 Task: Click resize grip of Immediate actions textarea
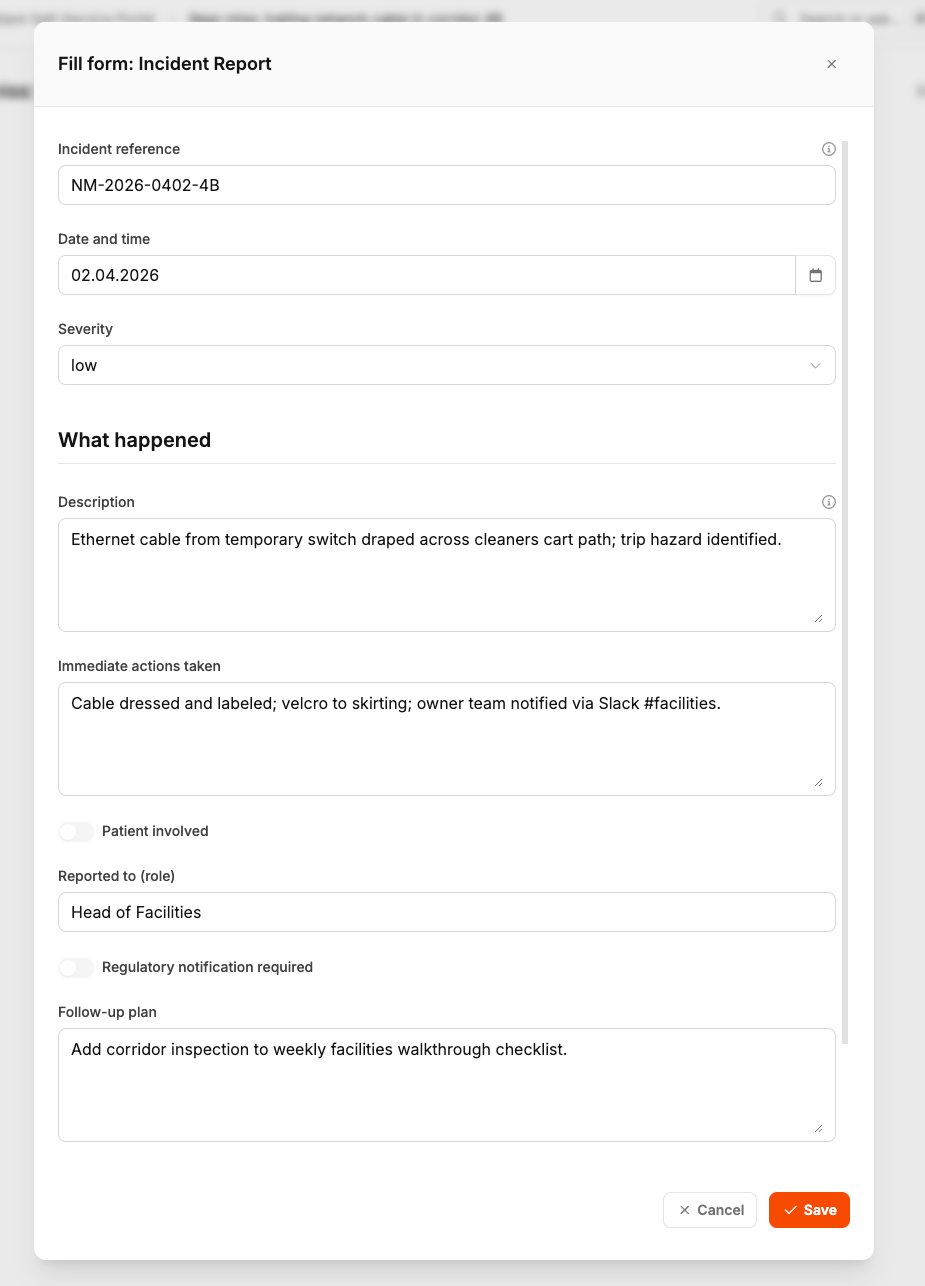point(818,782)
